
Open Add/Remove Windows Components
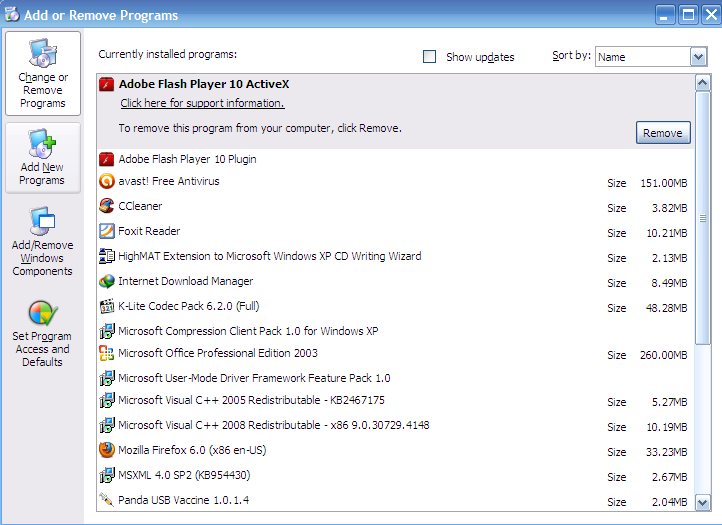(x=42, y=241)
